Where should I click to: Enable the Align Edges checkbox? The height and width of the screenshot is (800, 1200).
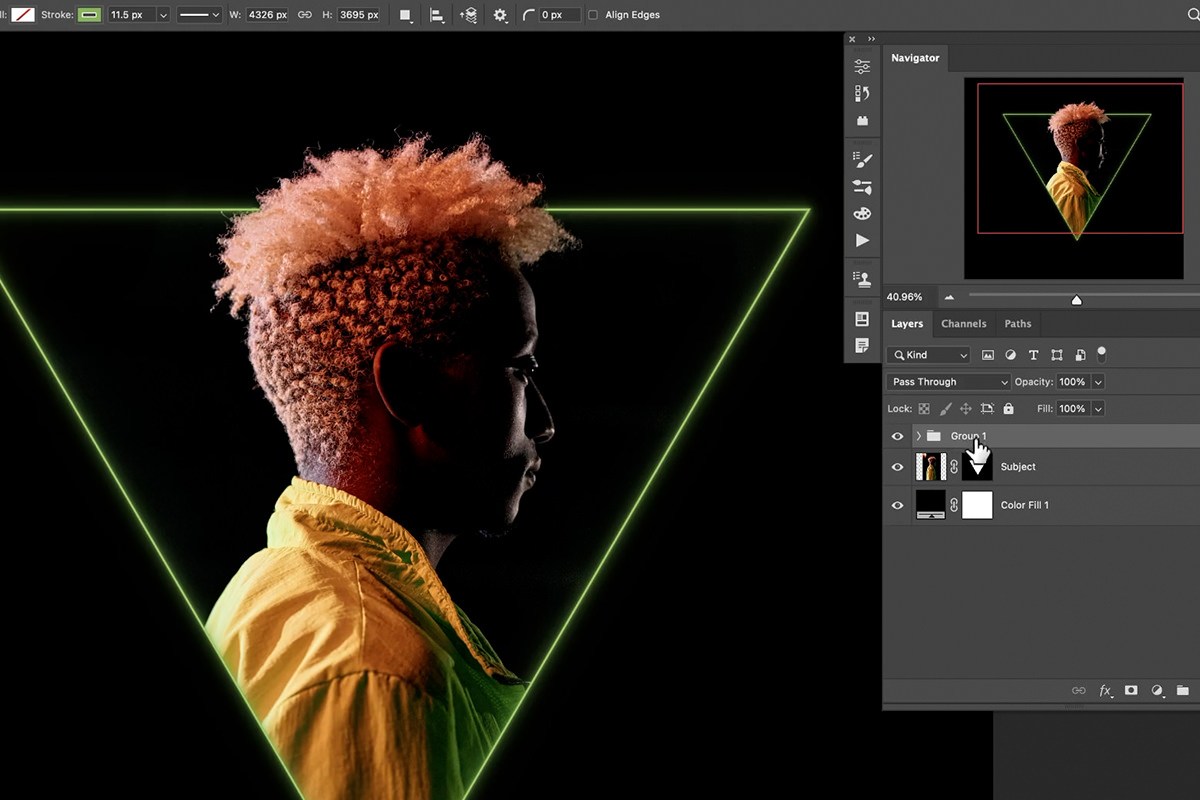tap(593, 15)
